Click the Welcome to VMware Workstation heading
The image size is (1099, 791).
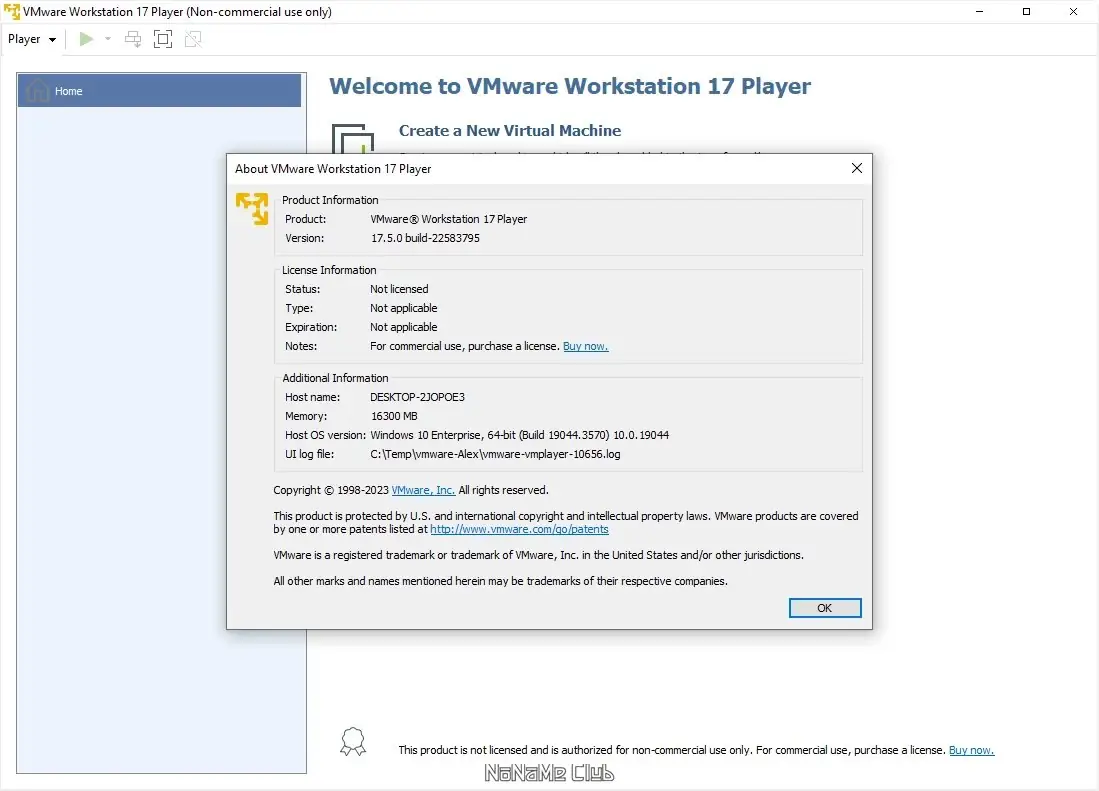point(570,86)
